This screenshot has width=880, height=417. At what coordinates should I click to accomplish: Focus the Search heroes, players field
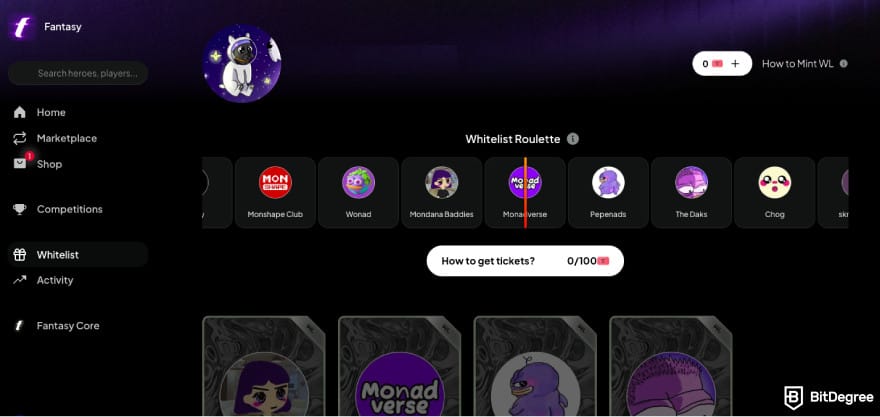pyautogui.click(x=78, y=74)
